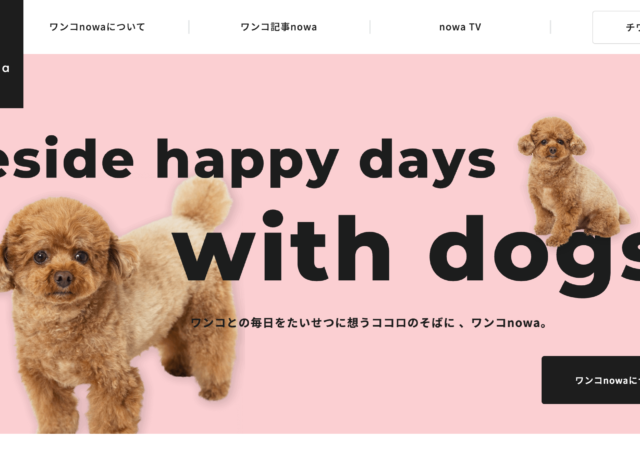Screen dimensions: 640x450
Task: Click the large poodle's fluffy tail
Action: tap(202, 202)
